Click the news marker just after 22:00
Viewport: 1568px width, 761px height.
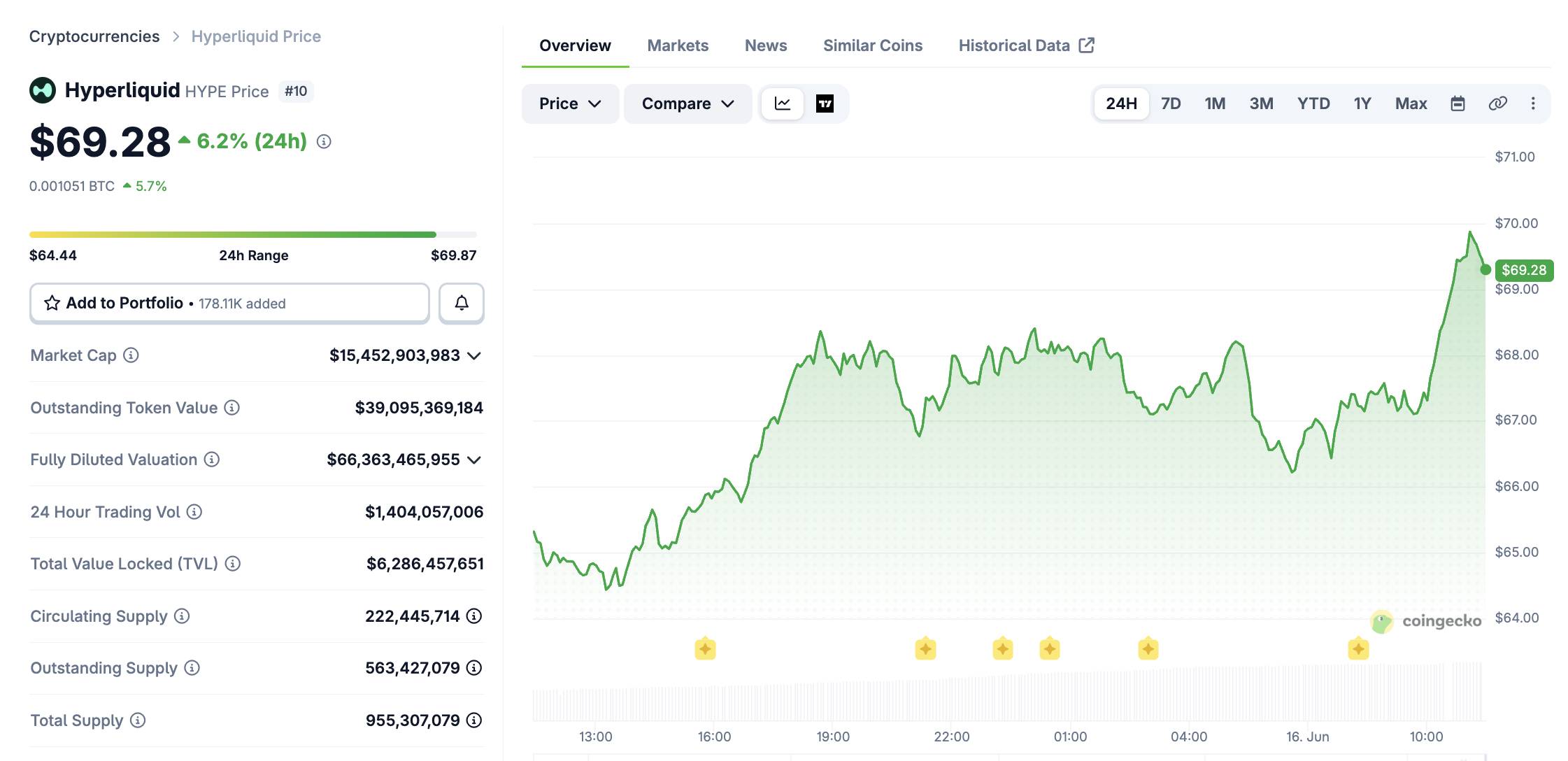pyautogui.click(x=1003, y=649)
